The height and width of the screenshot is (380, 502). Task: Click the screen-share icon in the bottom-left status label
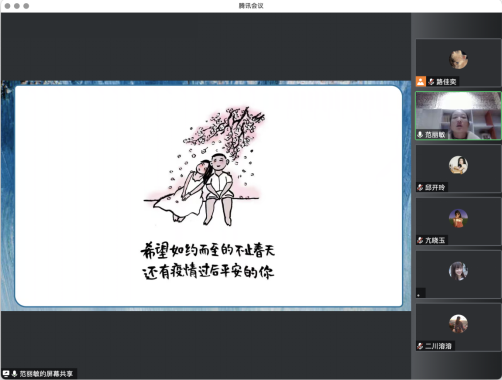pyautogui.click(x=6, y=374)
